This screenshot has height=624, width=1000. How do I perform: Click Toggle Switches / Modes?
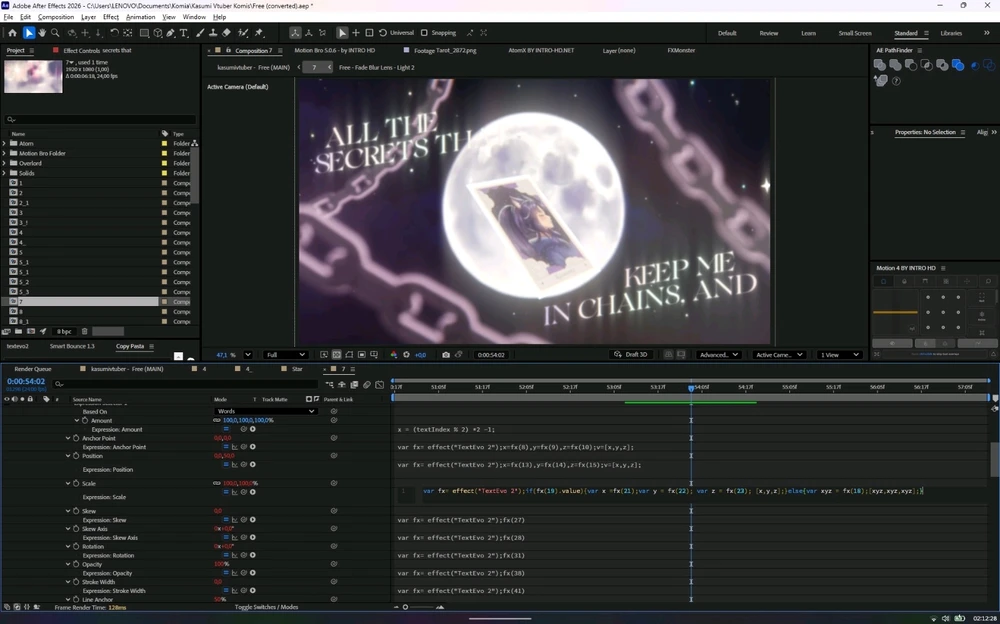pos(266,607)
